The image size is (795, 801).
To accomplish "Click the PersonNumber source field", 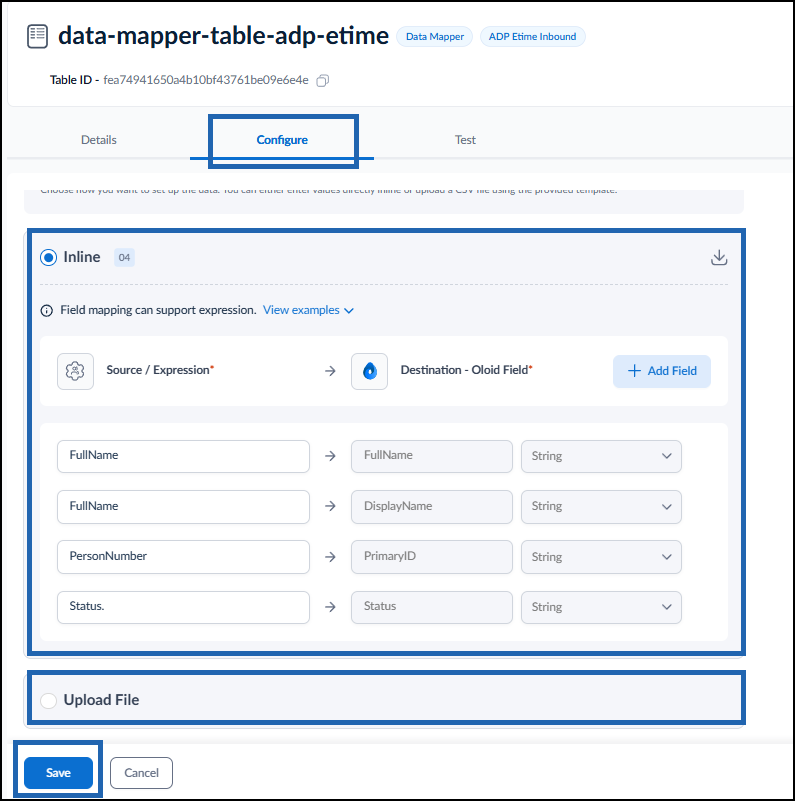I will (183, 557).
